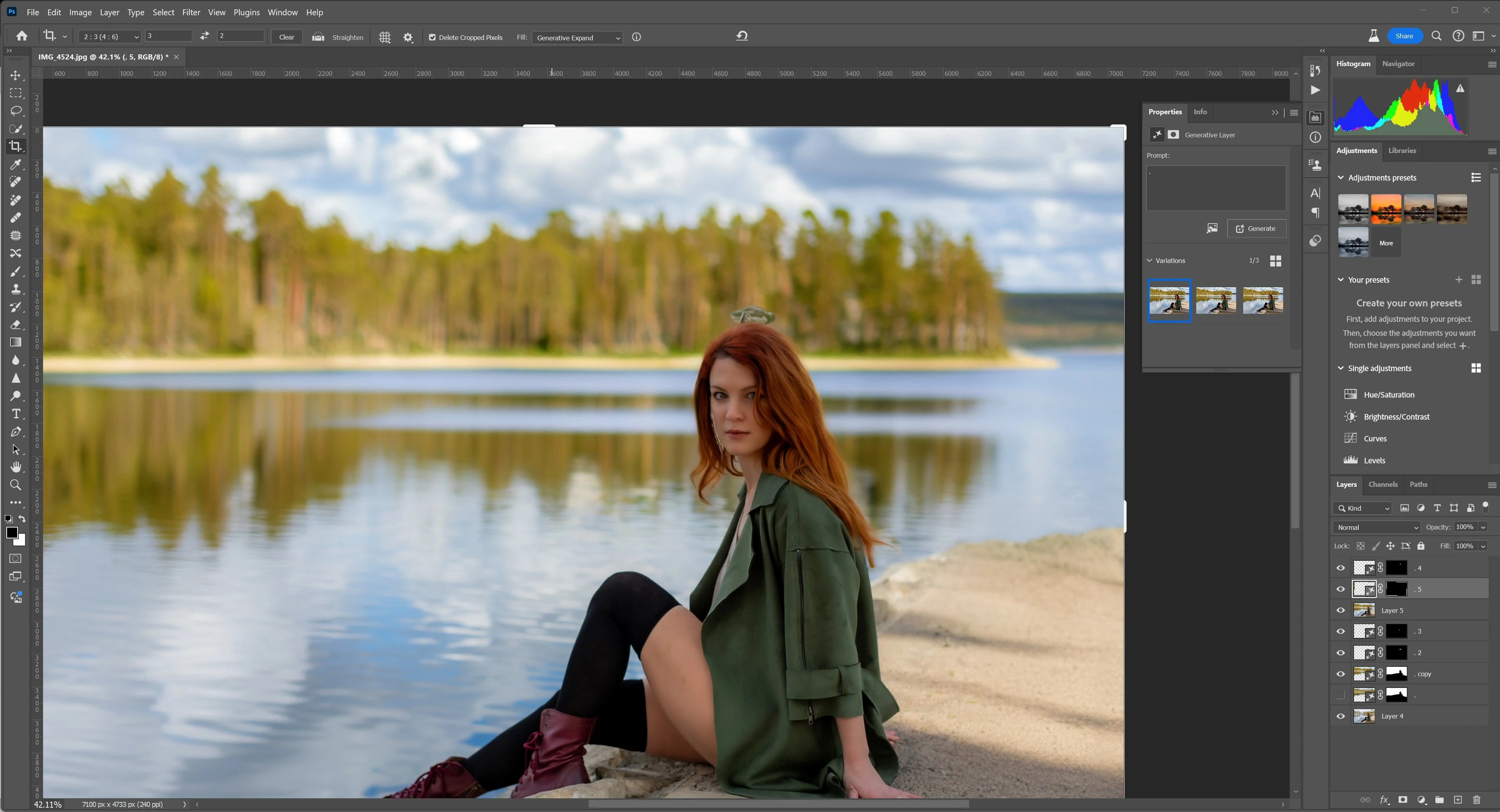
Task: Select the Hand tool
Action: click(x=16, y=467)
